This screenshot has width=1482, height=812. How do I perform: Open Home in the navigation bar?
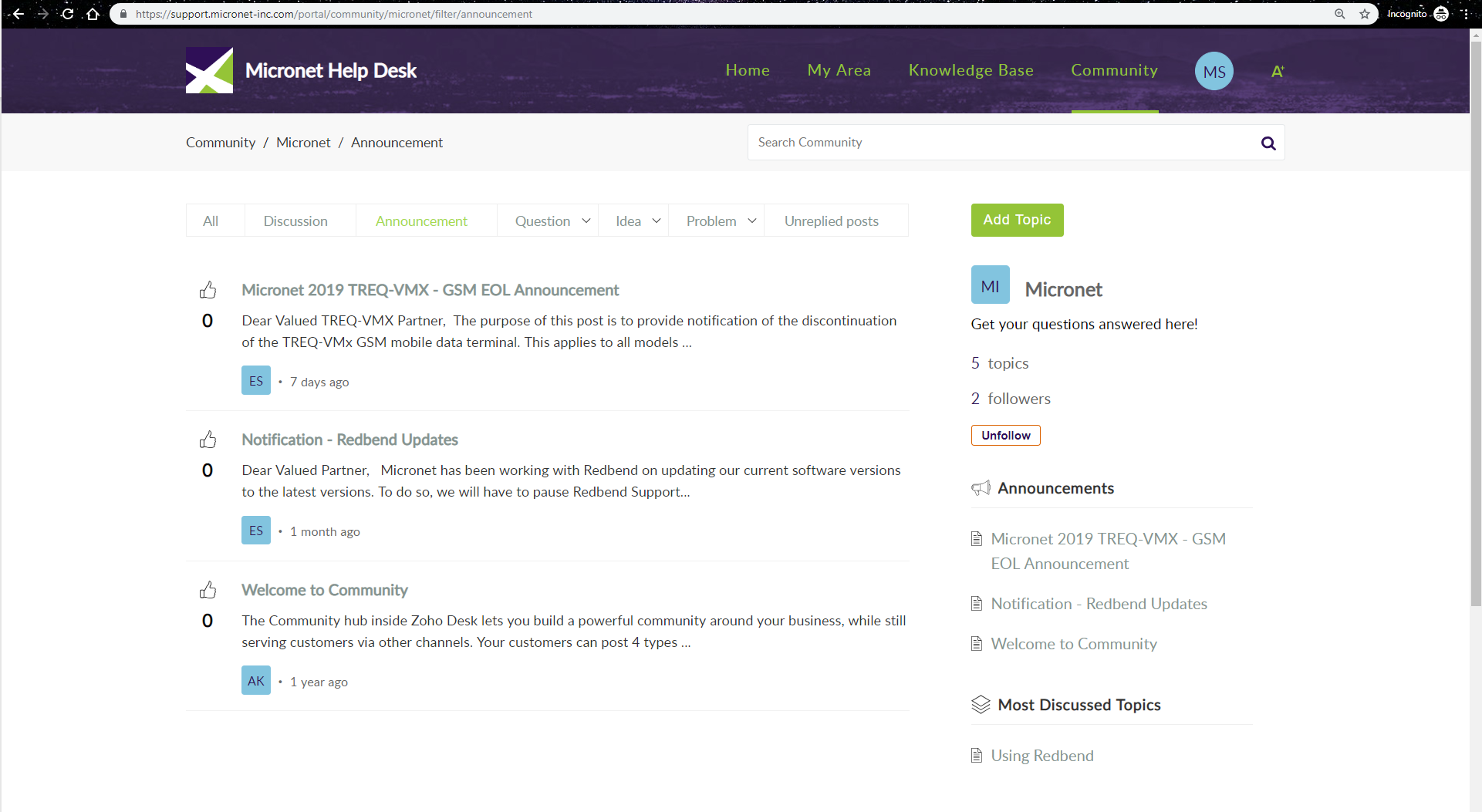(748, 70)
